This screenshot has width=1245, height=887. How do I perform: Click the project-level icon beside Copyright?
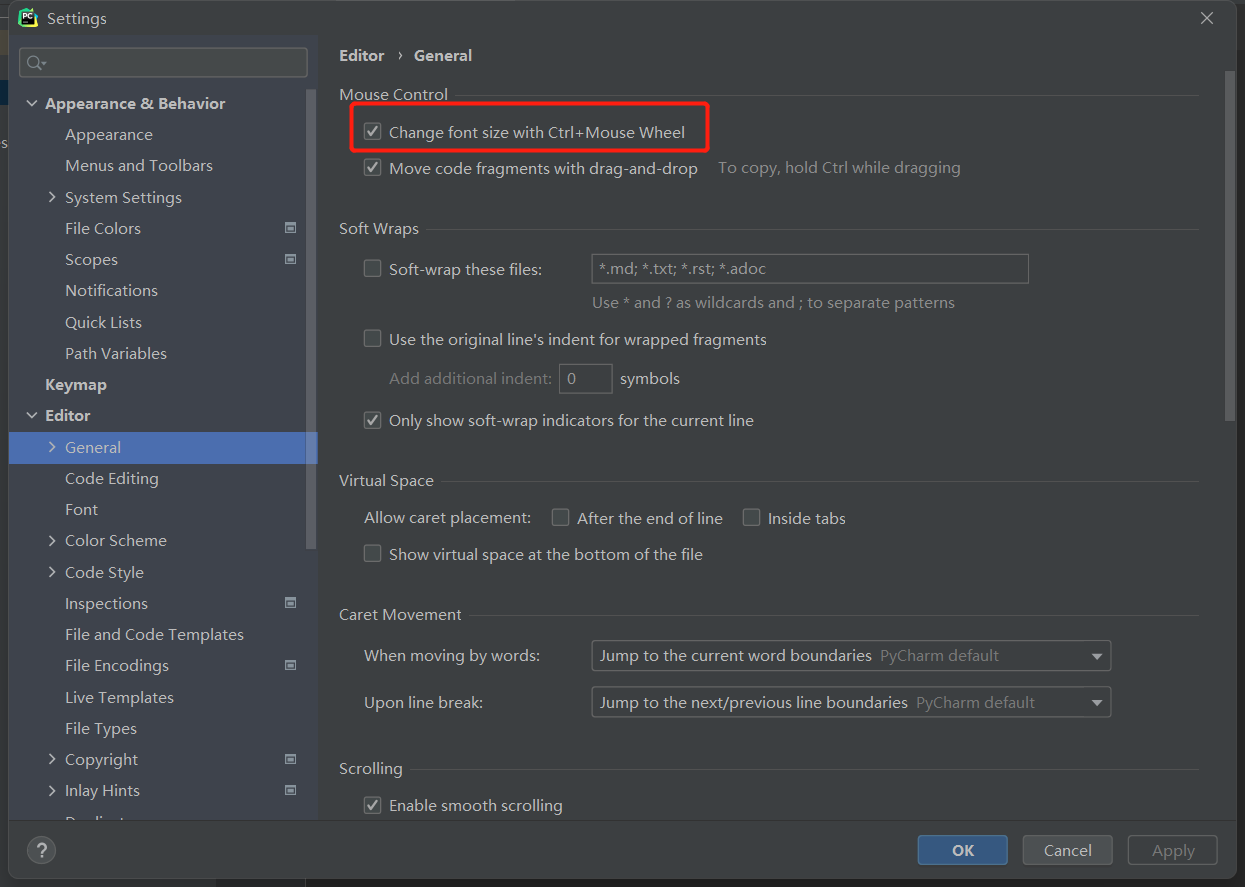(x=290, y=759)
